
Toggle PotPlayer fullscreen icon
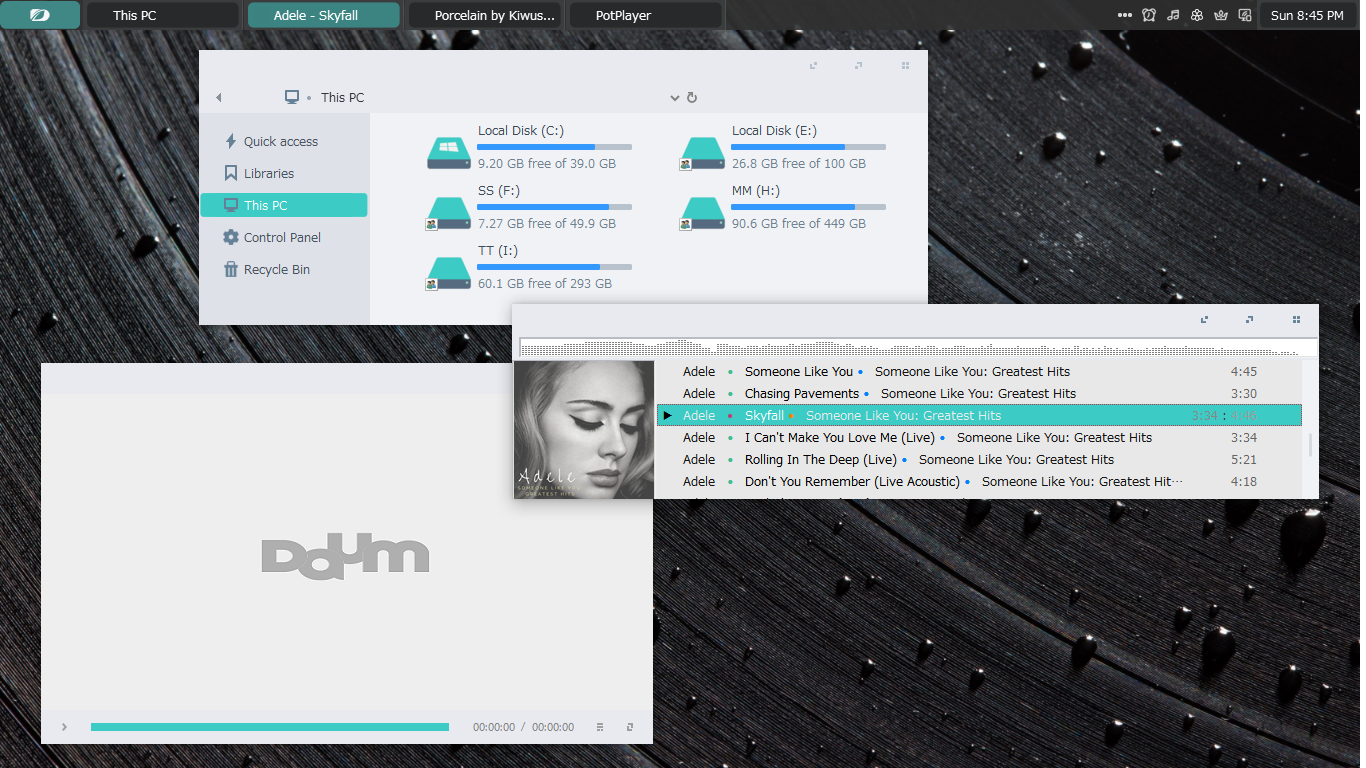[x=630, y=727]
